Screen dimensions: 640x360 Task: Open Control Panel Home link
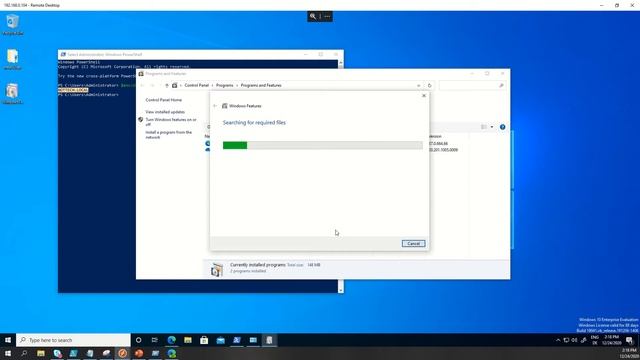[164, 100]
